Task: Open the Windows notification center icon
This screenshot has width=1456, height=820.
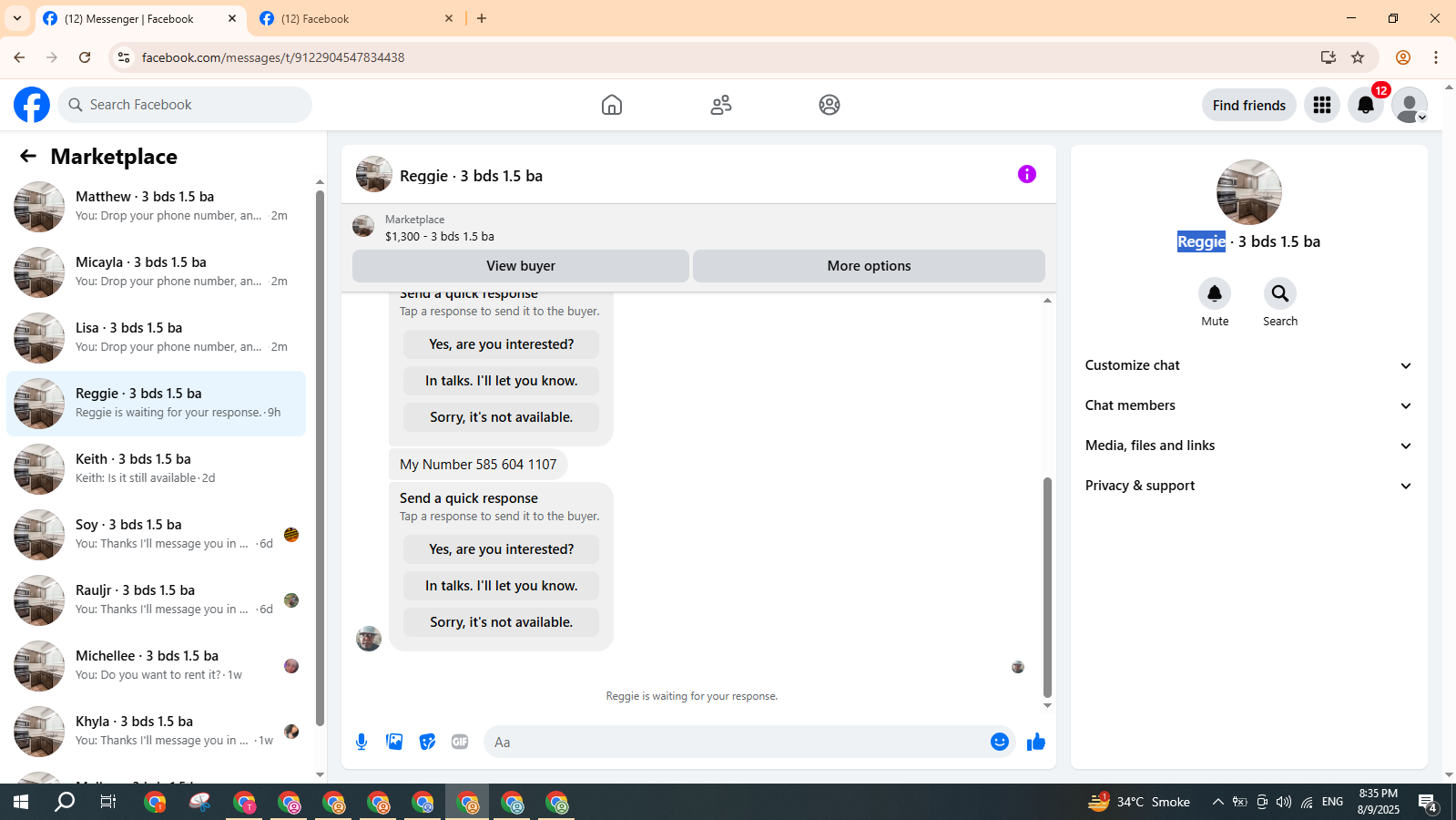Action: click(1428, 802)
